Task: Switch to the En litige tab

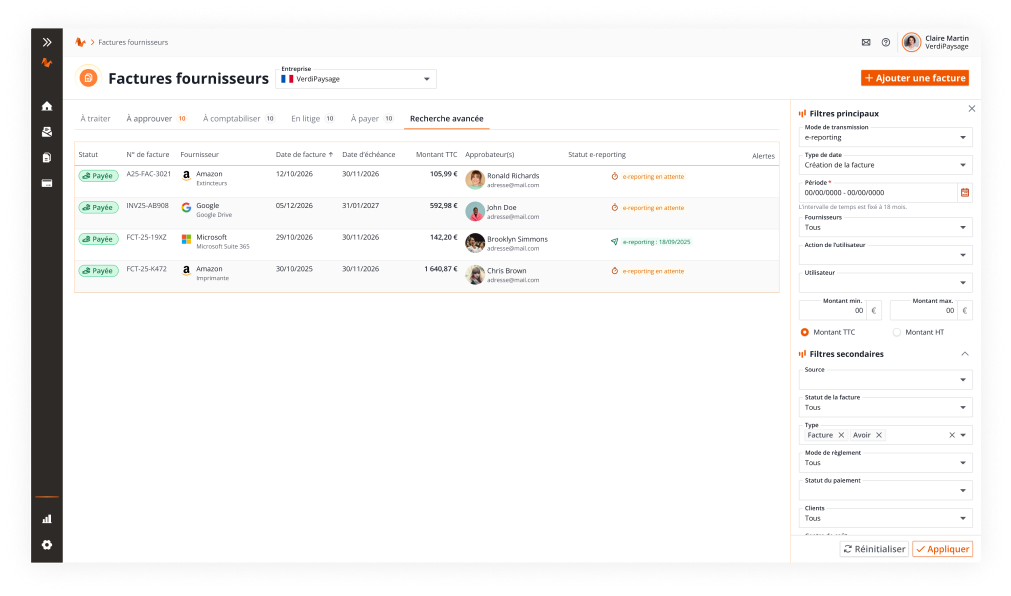Action: point(306,118)
